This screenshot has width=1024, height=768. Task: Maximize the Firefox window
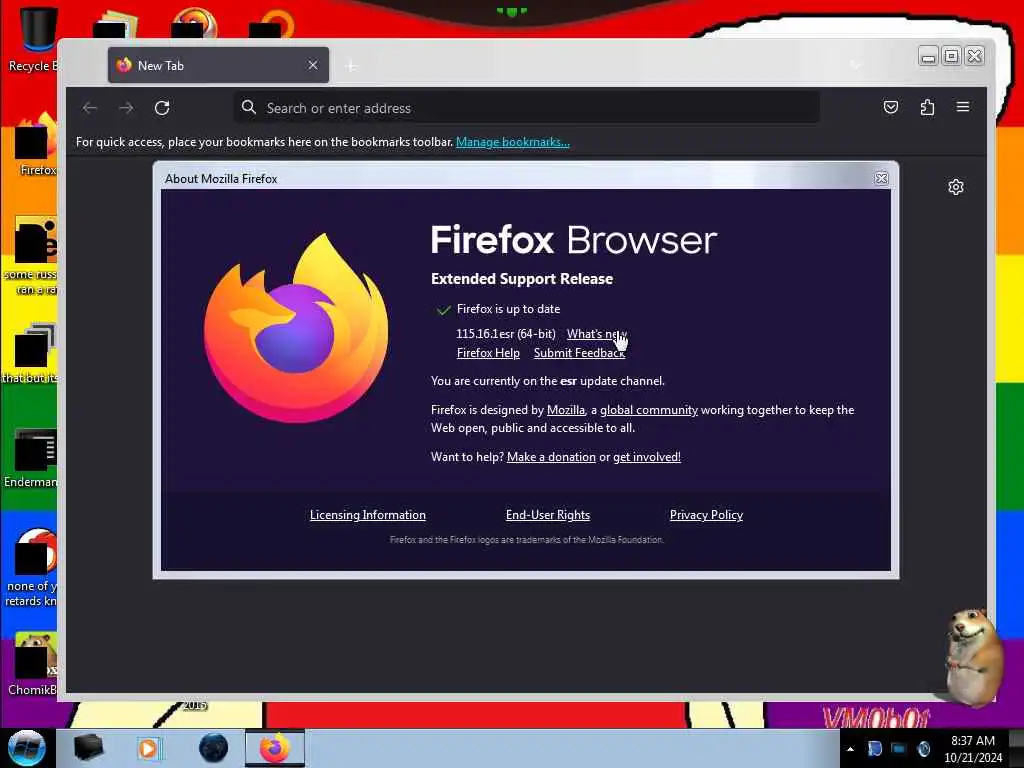pos(952,56)
